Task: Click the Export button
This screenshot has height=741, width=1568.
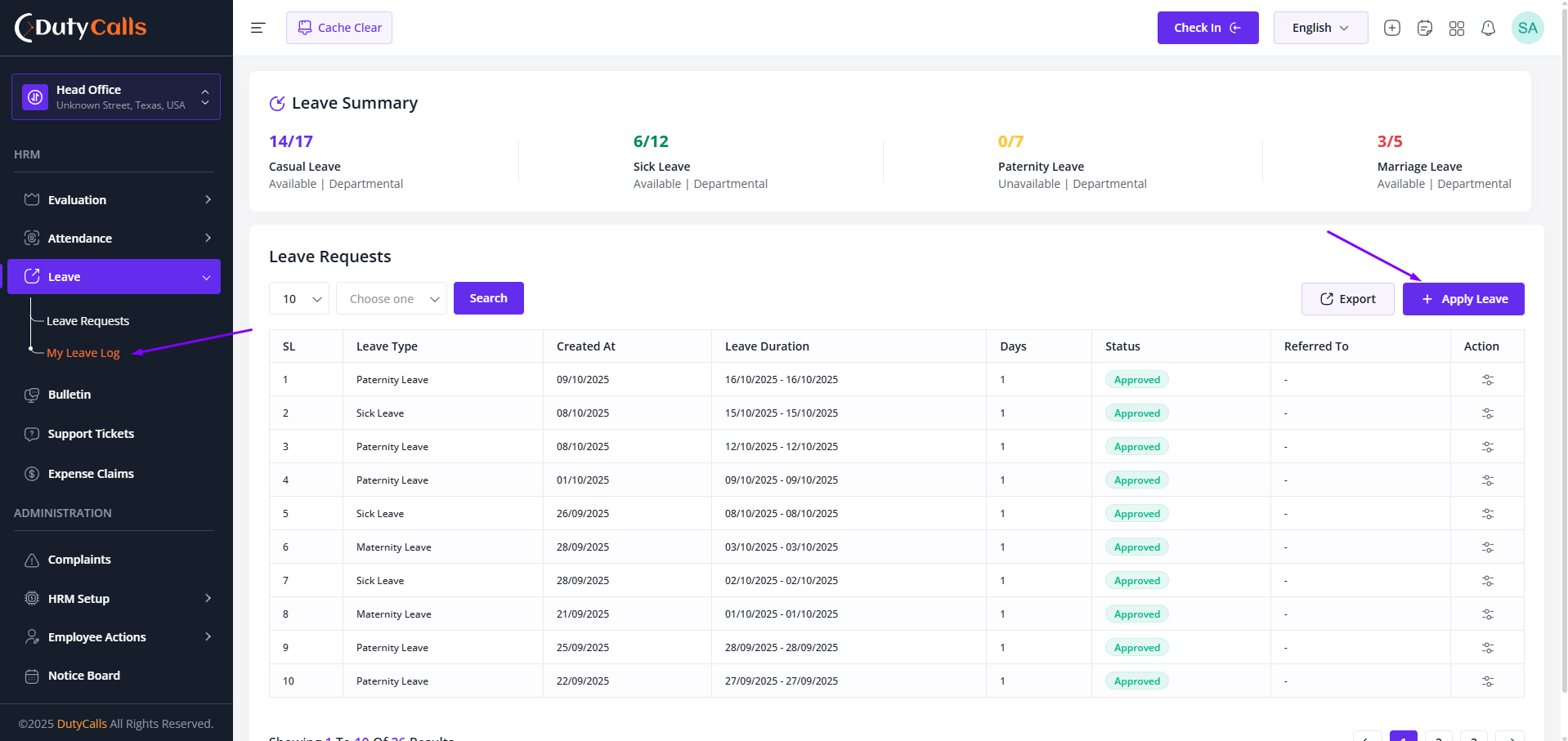Action: (1347, 299)
